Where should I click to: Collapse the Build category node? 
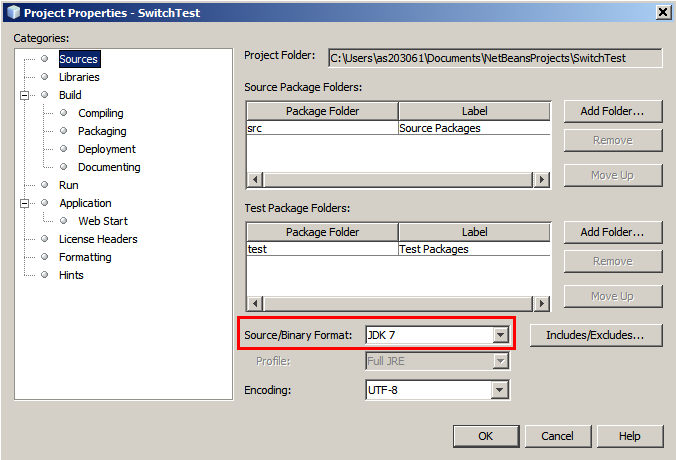click(x=24, y=95)
